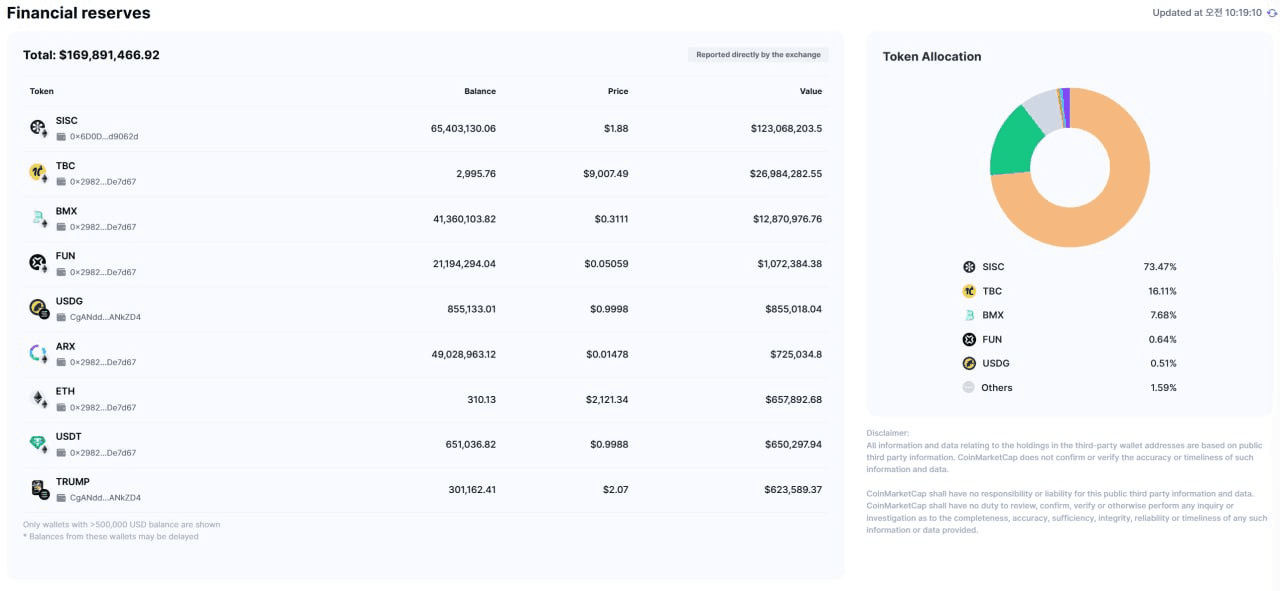
Task: Click the green TBC donut chart segment
Action: tap(1011, 146)
